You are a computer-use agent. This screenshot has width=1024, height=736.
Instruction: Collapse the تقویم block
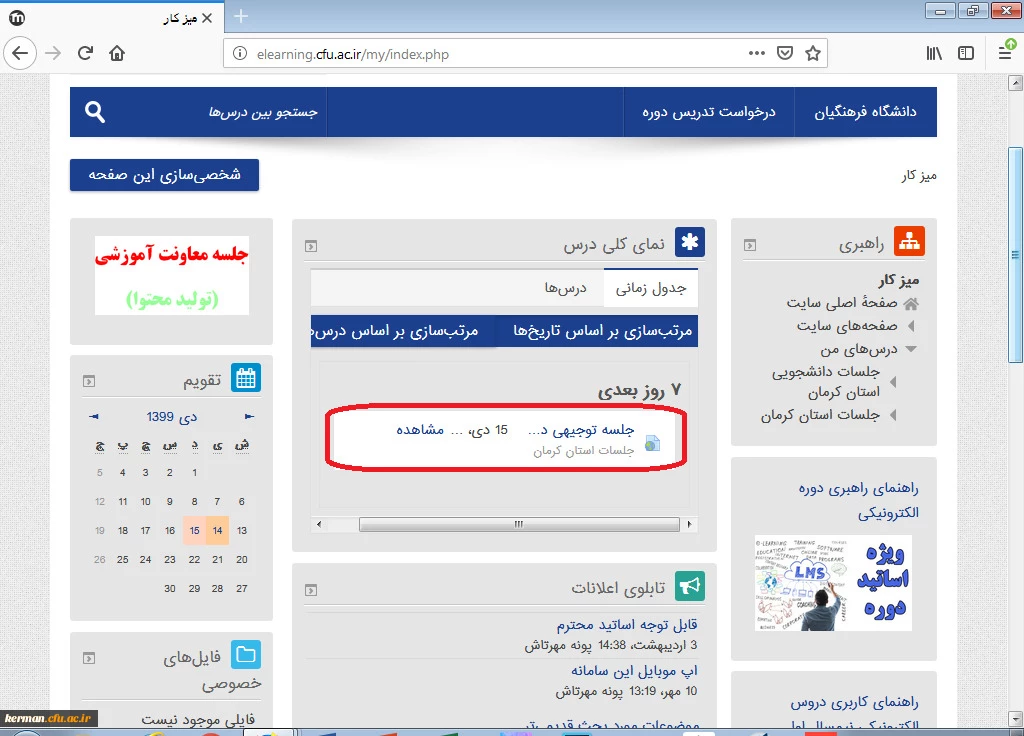point(90,380)
